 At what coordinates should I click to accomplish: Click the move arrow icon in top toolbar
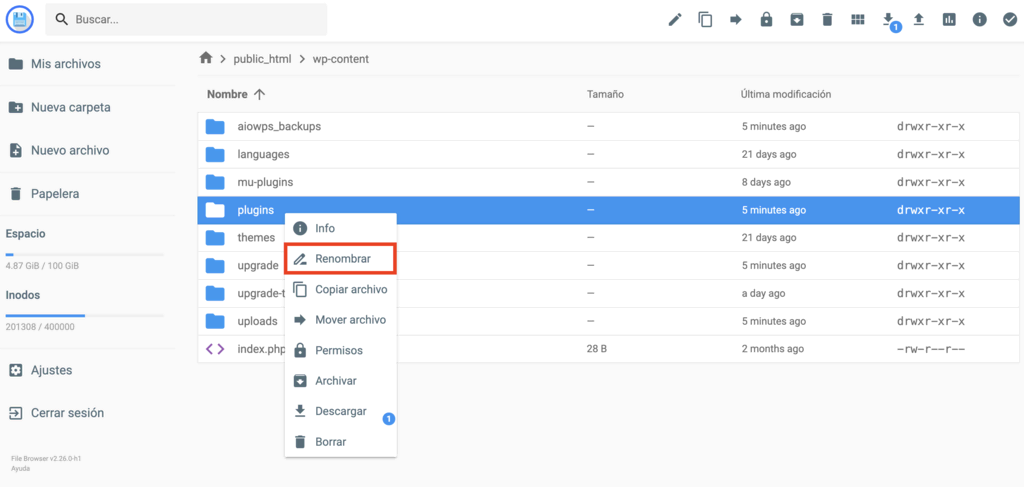point(736,19)
